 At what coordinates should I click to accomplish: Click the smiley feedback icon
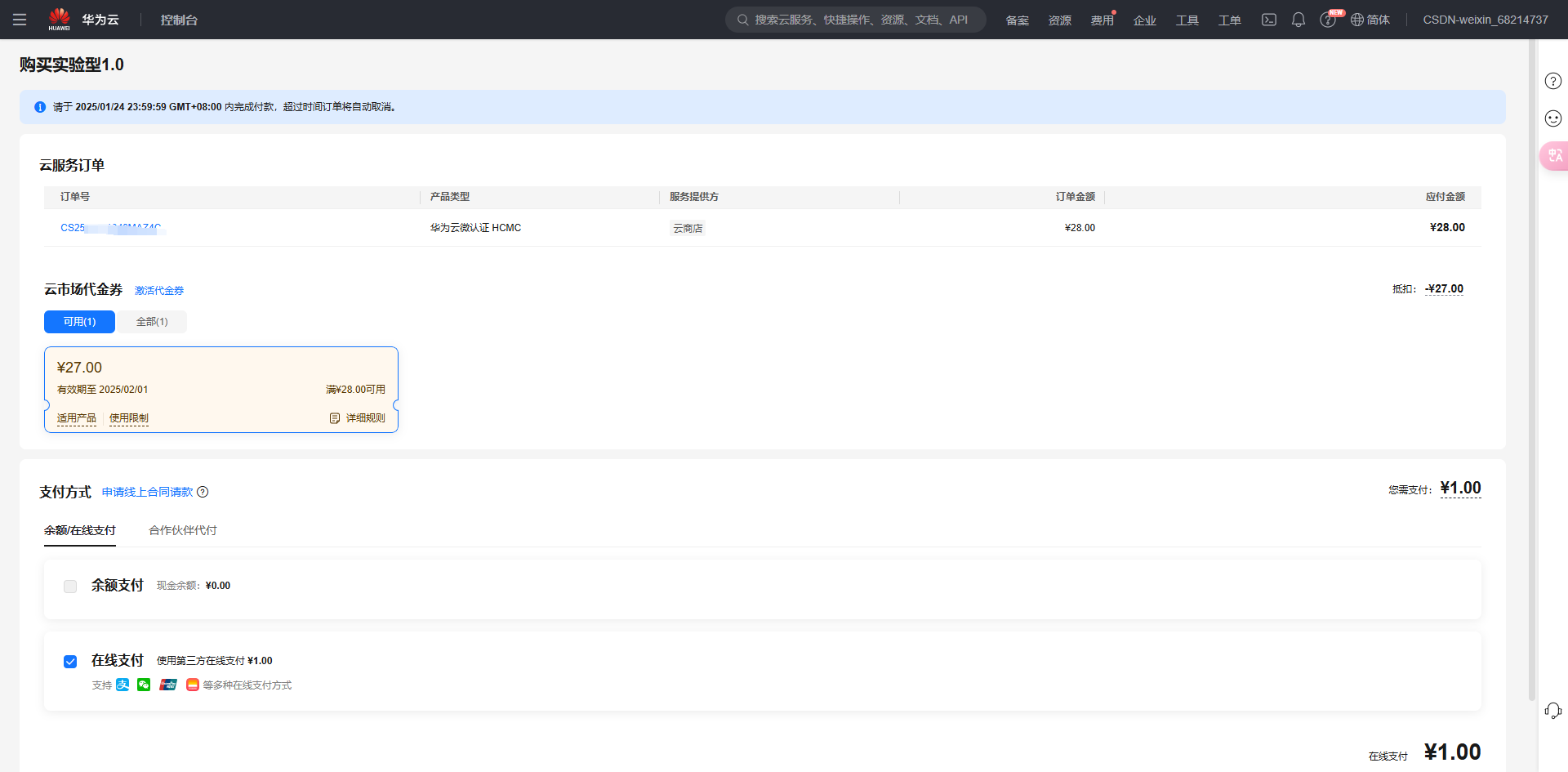(x=1552, y=118)
